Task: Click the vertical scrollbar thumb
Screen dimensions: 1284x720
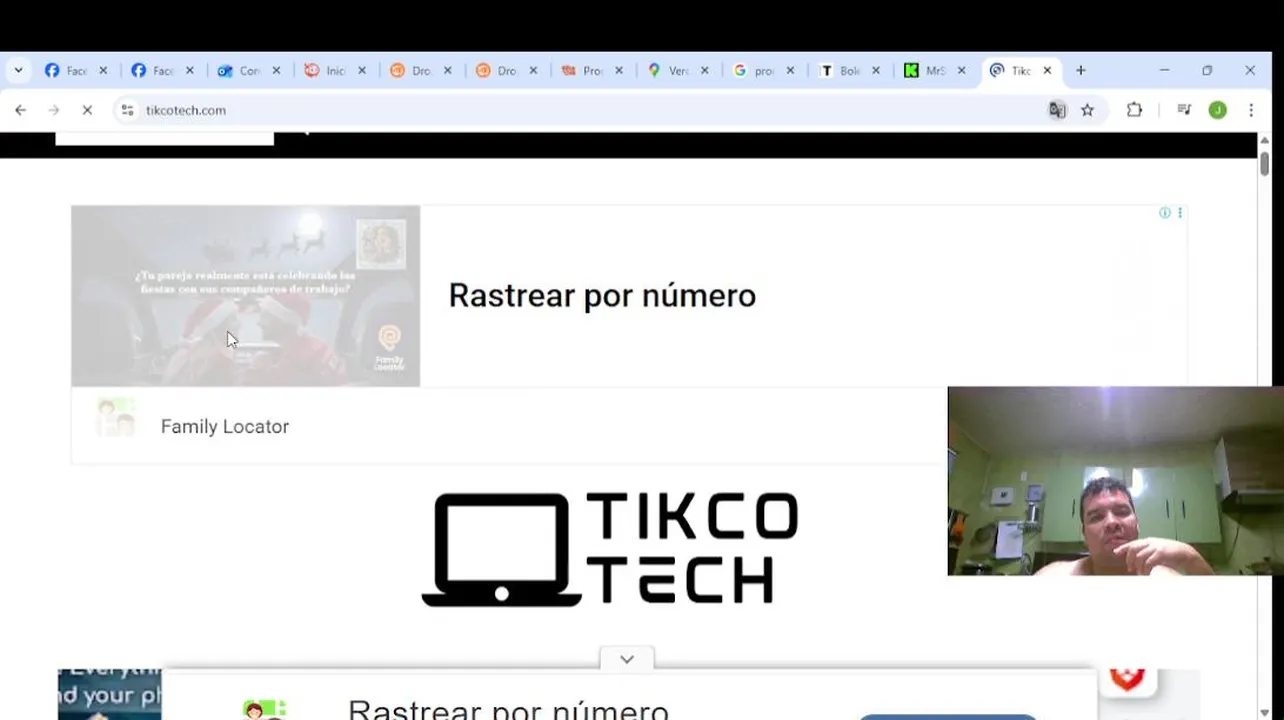Action: click(1264, 163)
